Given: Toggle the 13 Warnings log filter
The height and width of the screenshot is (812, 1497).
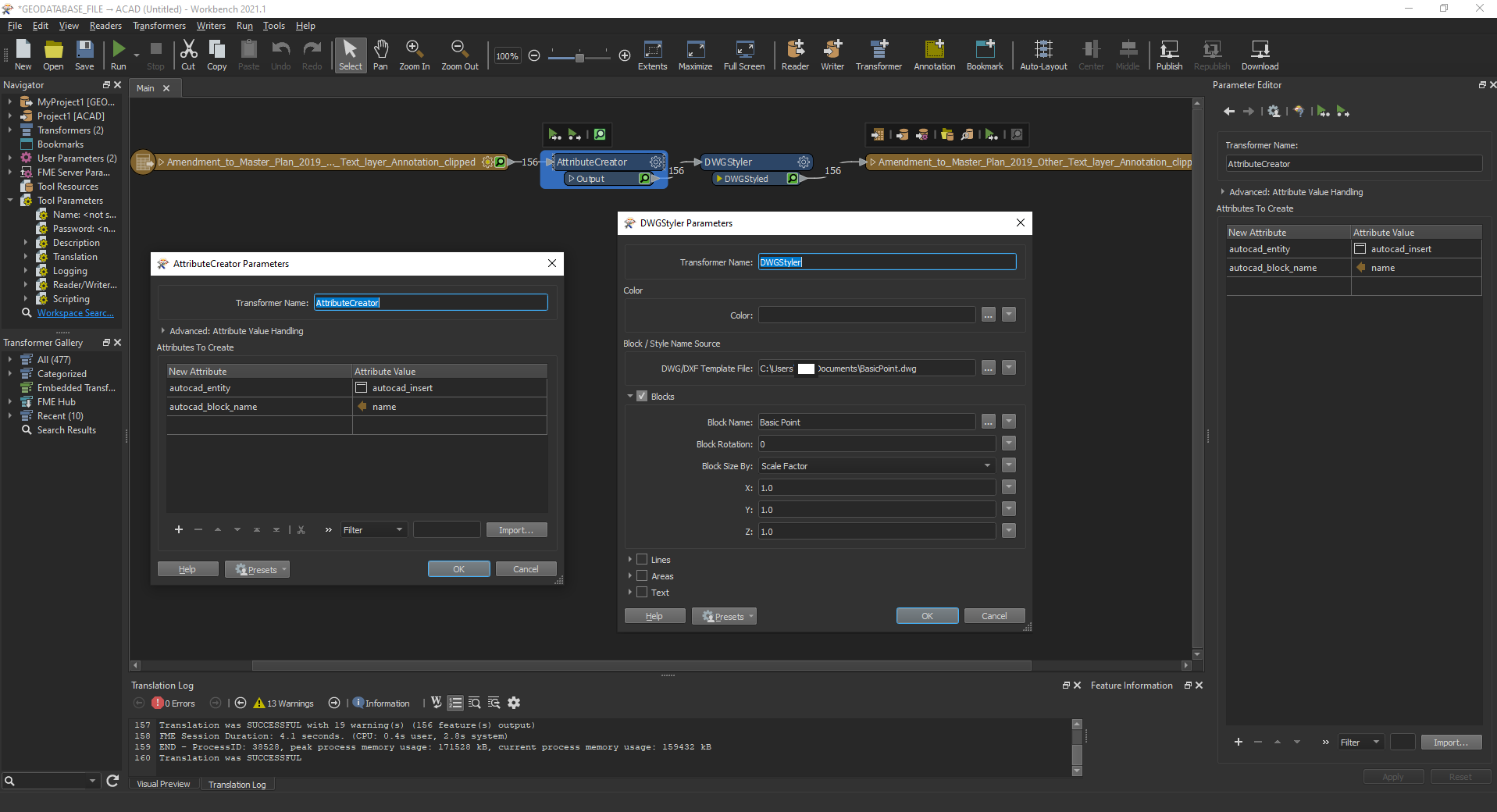Looking at the screenshot, I should (x=283, y=703).
